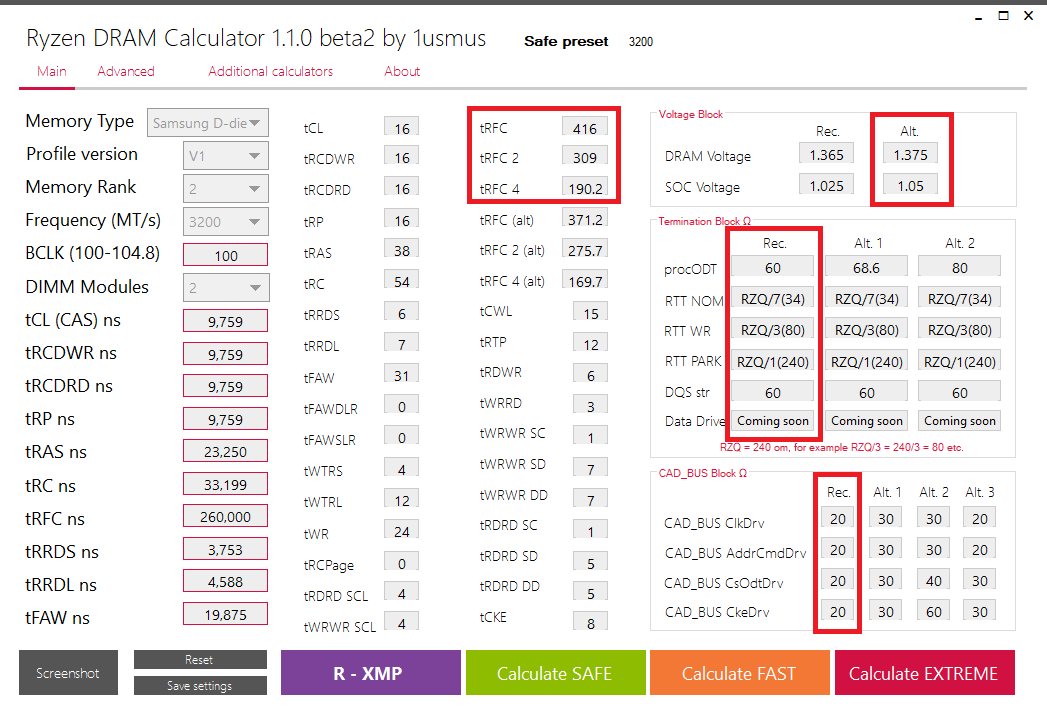Select the tRC value 54

[401, 281]
